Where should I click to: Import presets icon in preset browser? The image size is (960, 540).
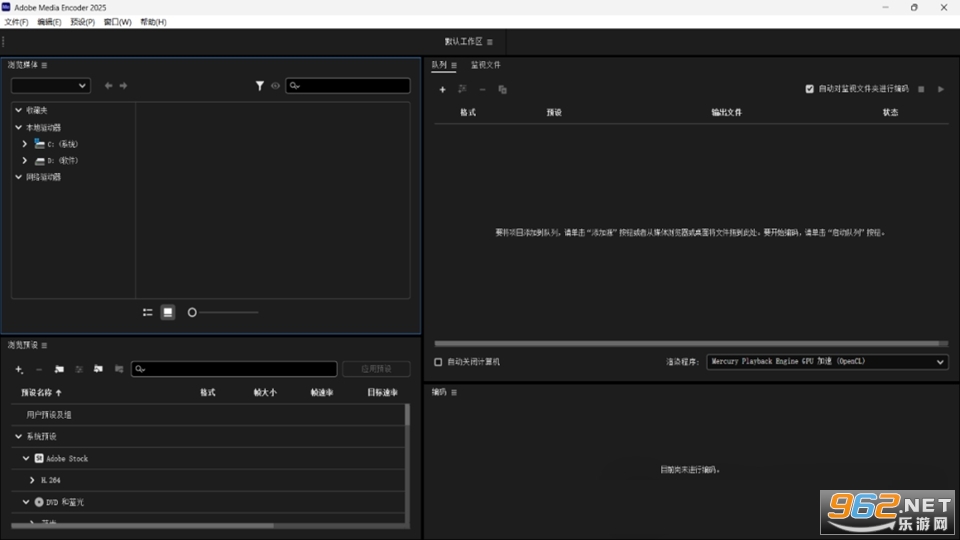coord(98,369)
